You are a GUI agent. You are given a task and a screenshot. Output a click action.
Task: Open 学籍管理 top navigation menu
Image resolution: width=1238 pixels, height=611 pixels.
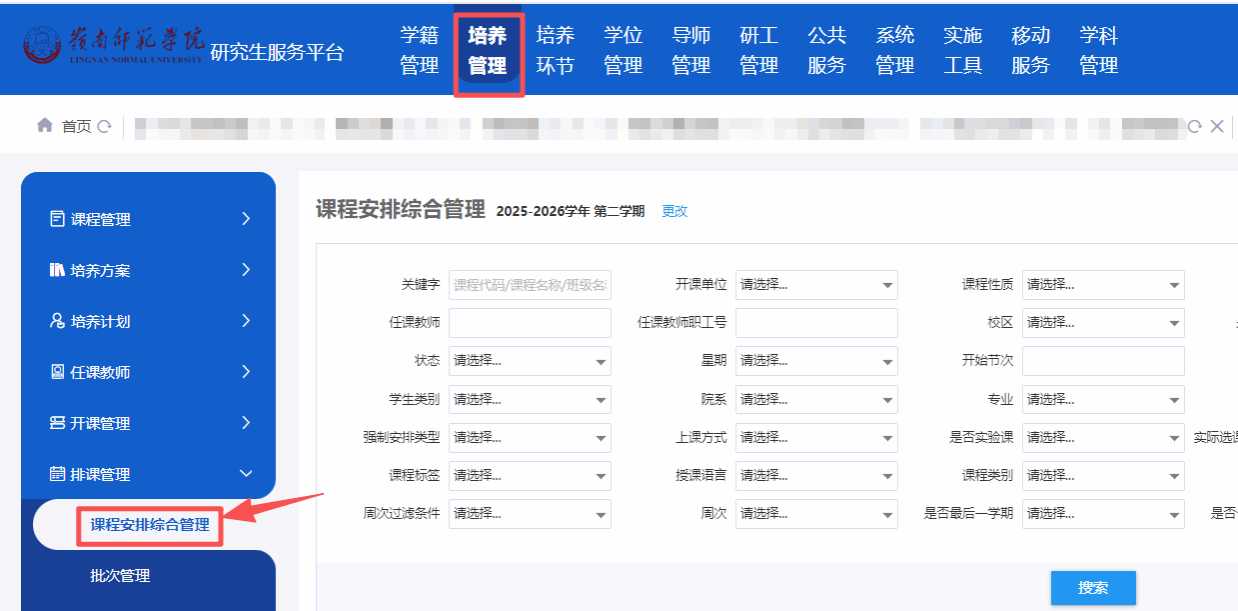419,50
